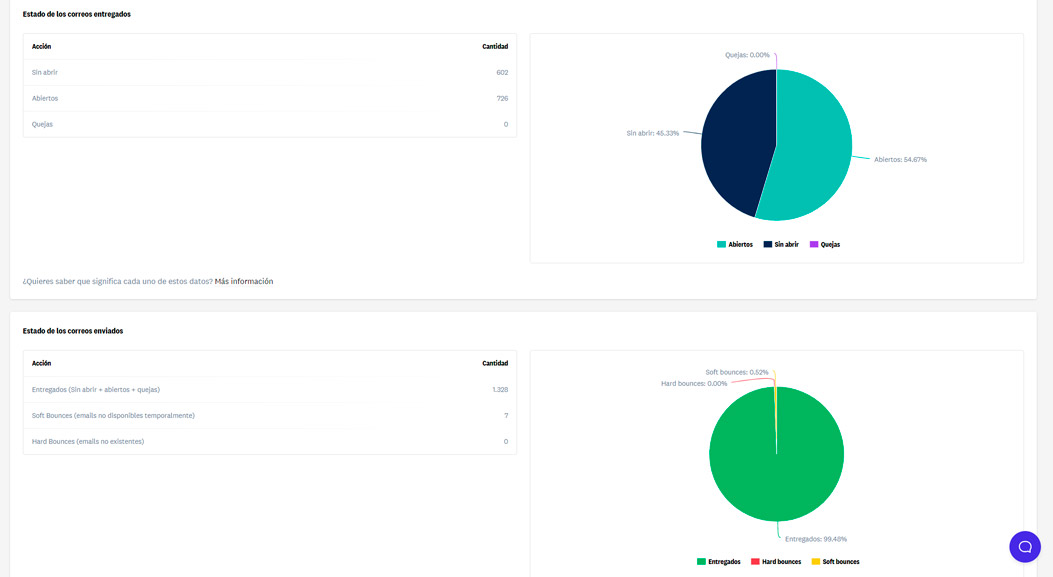1053x577 pixels.
Task: Click the teal Abiertos legend swatch
Action: point(721,245)
